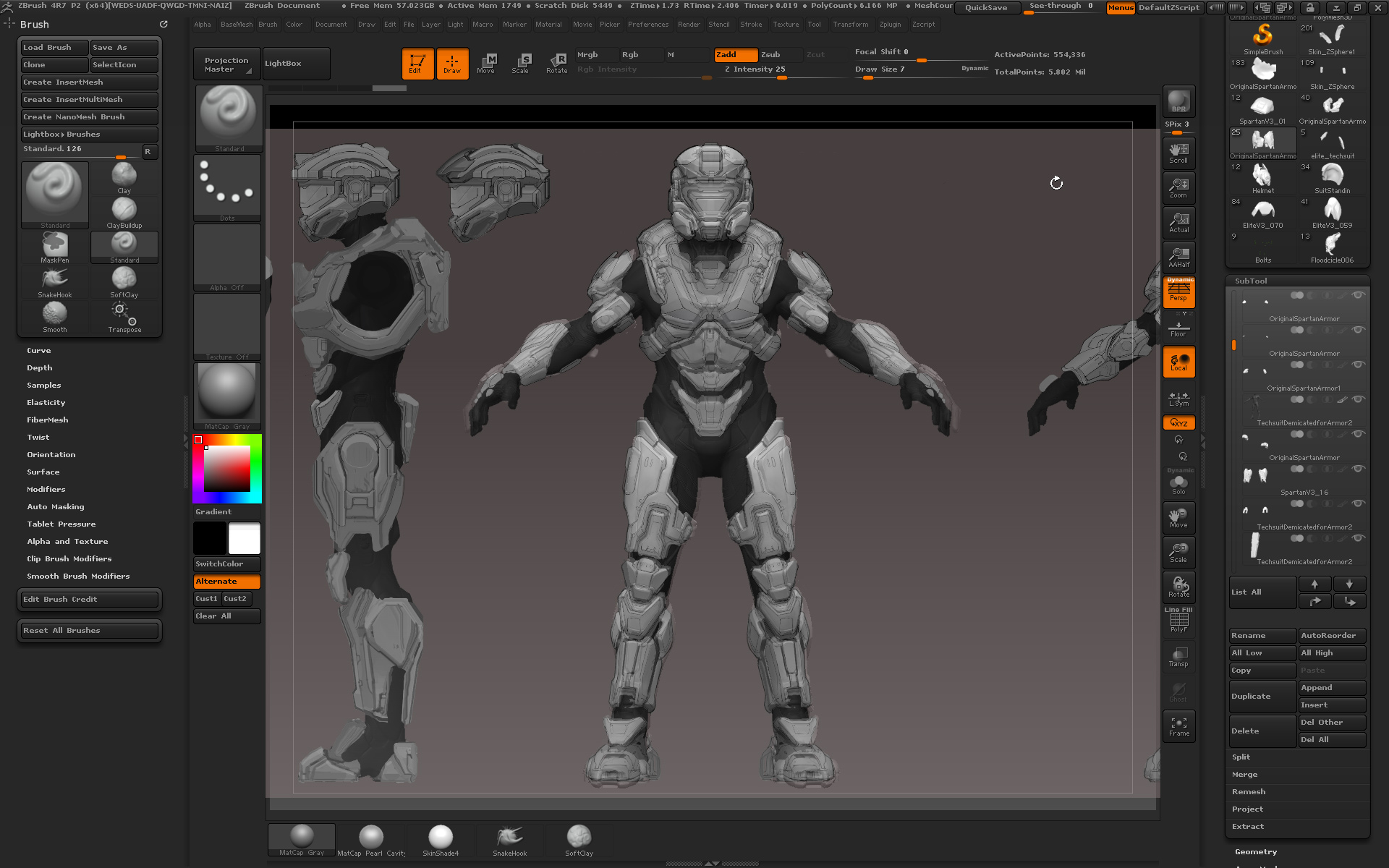Pick a hue in the color picker

226,468
